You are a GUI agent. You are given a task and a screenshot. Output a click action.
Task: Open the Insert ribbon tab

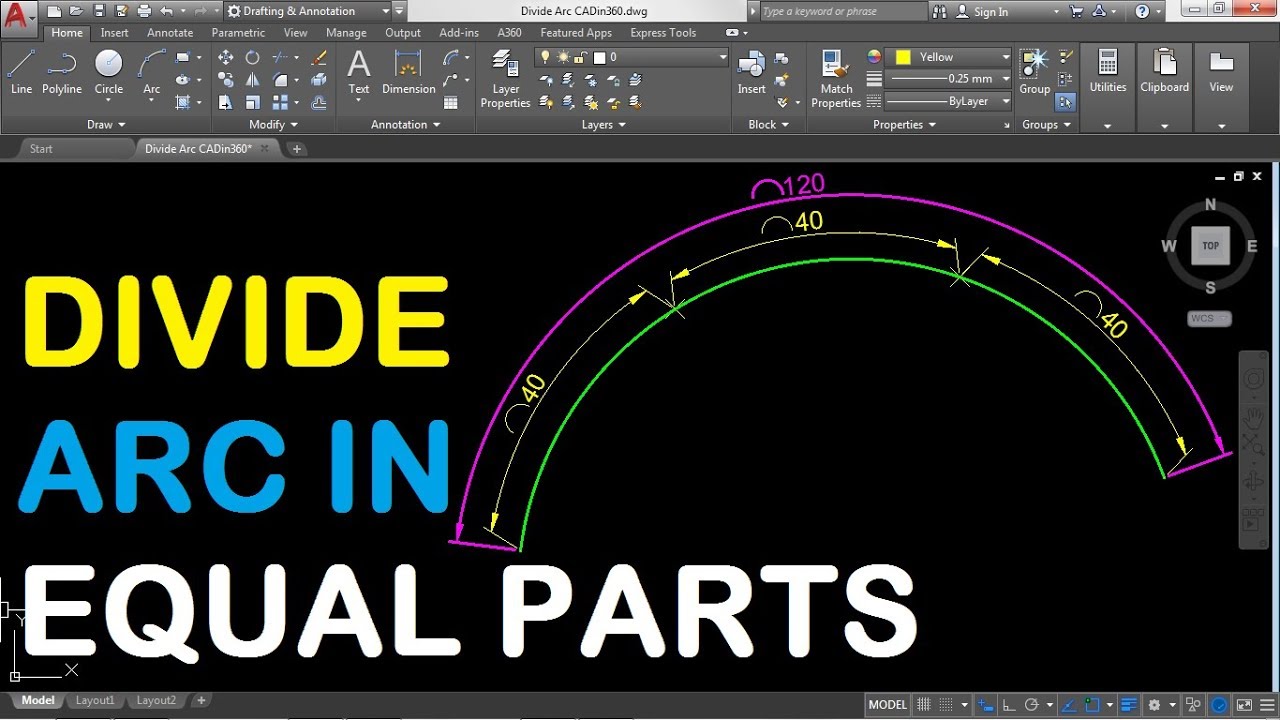pyautogui.click(x=114, y=33)
